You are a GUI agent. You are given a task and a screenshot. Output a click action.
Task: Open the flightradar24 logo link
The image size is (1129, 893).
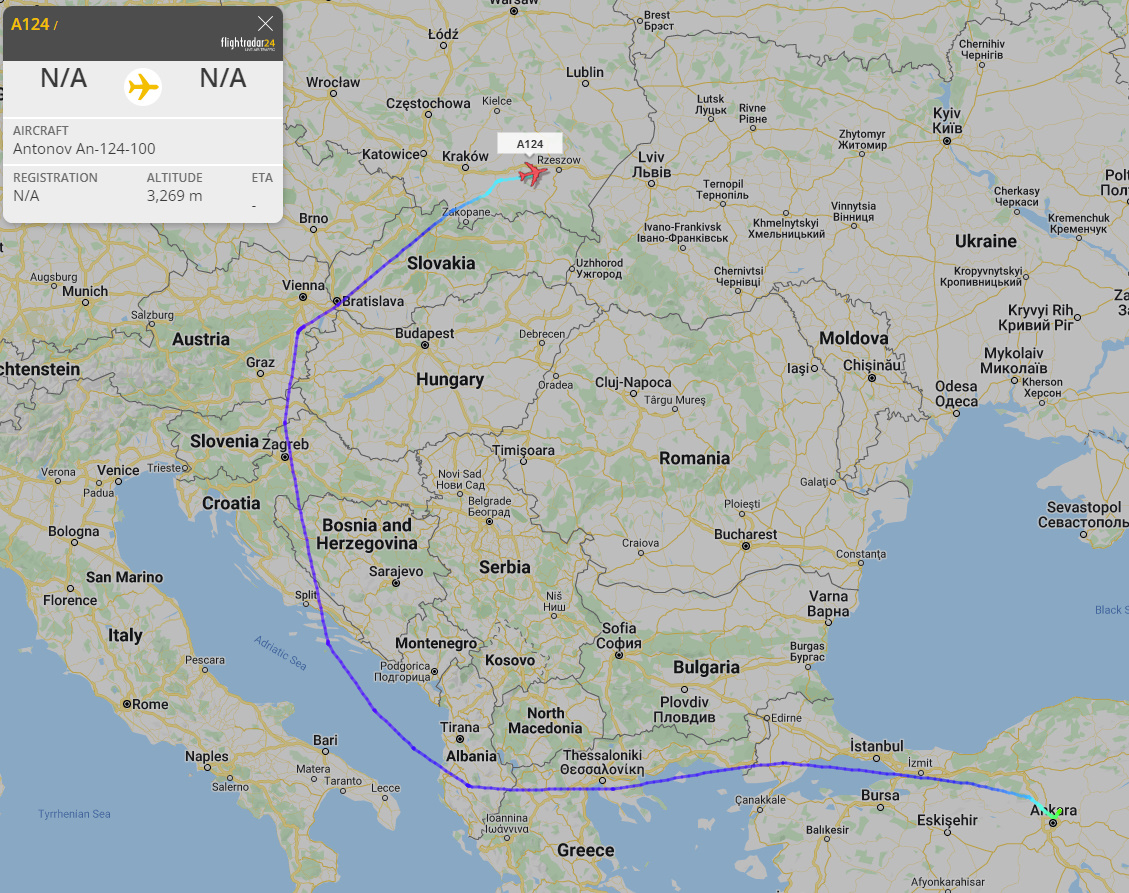(248, 44)
